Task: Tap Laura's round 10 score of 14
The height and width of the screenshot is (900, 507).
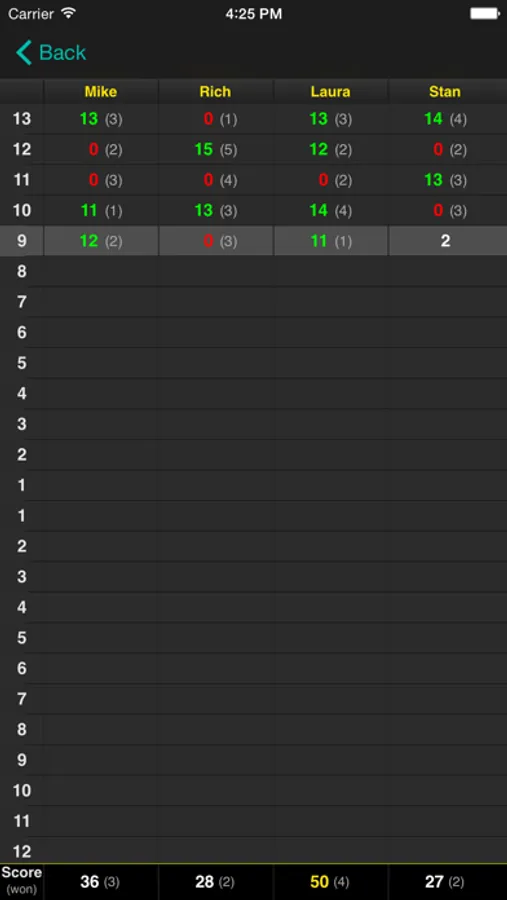Action: (319, 211)
